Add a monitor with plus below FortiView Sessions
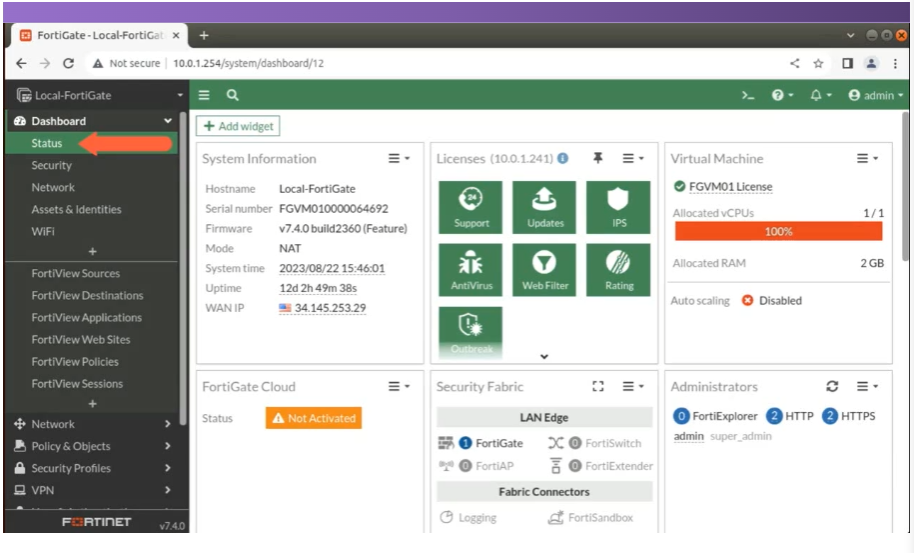The image size is (914, 553). click(x=92, y=404)
